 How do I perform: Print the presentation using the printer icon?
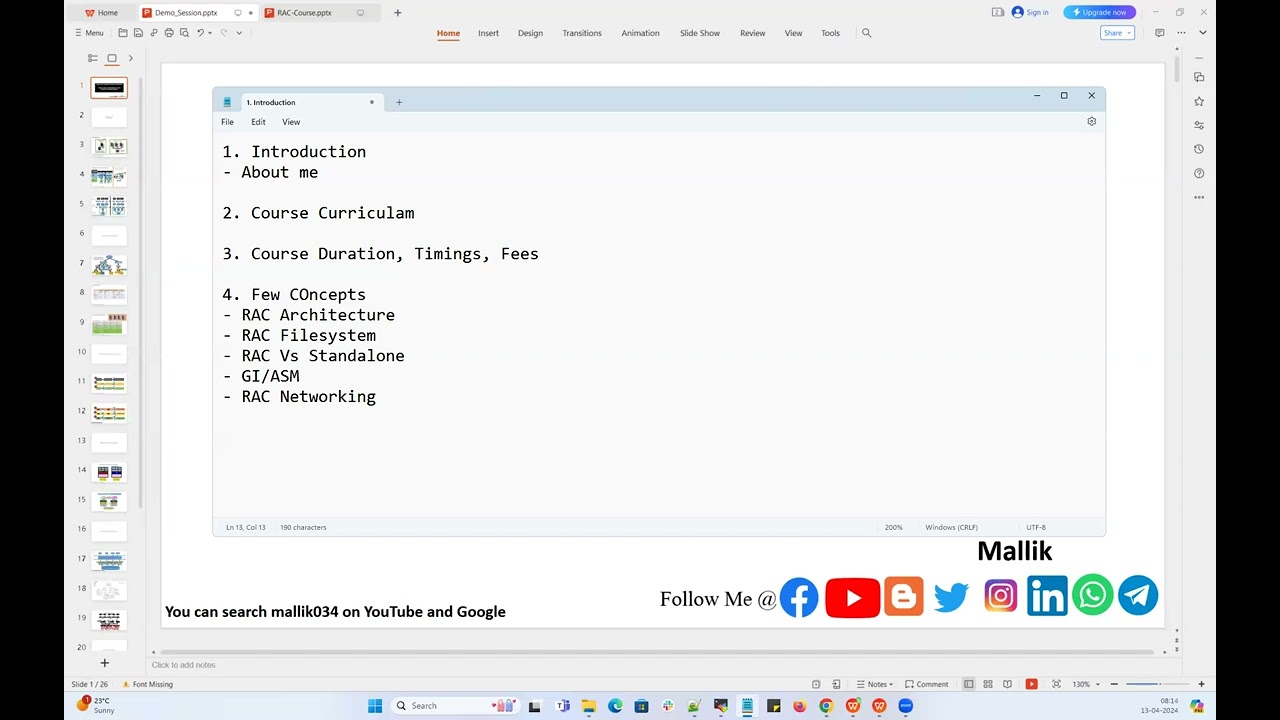pos(169,33)
